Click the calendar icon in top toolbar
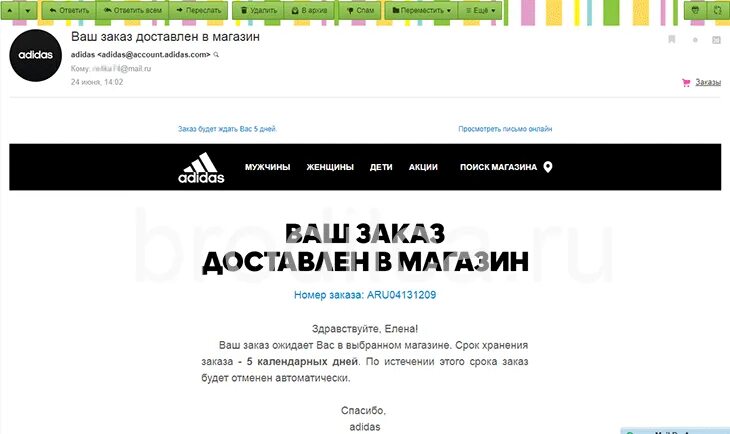The height and width of the screenshot is (434, 730). tap(695, 10)
